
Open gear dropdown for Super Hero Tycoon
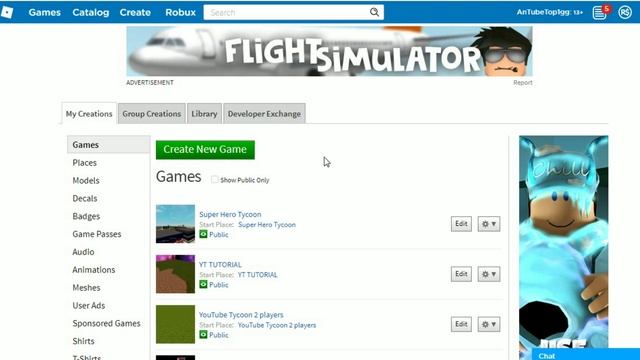click(489, 224)
